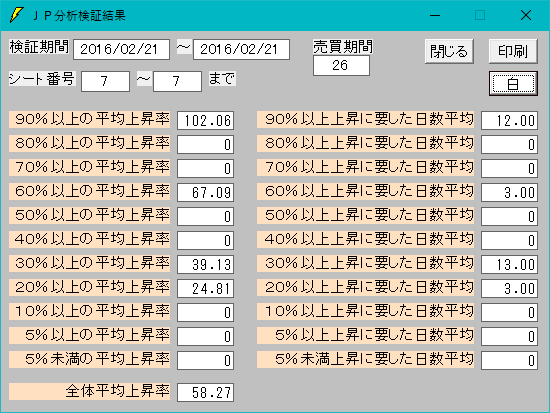This screenshot has width=550, height=413.
Task: Click the シート番号 label
Action: (42, 79)
